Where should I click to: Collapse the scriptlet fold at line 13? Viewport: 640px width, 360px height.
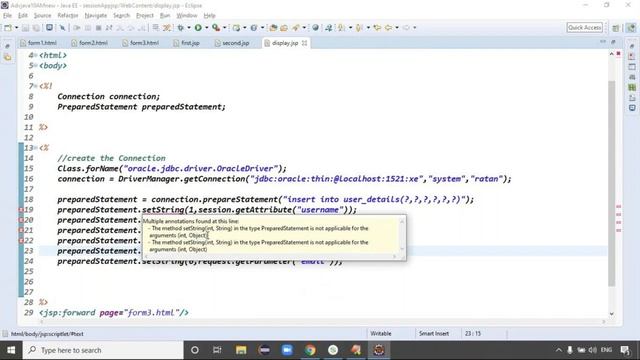(36, 148)
